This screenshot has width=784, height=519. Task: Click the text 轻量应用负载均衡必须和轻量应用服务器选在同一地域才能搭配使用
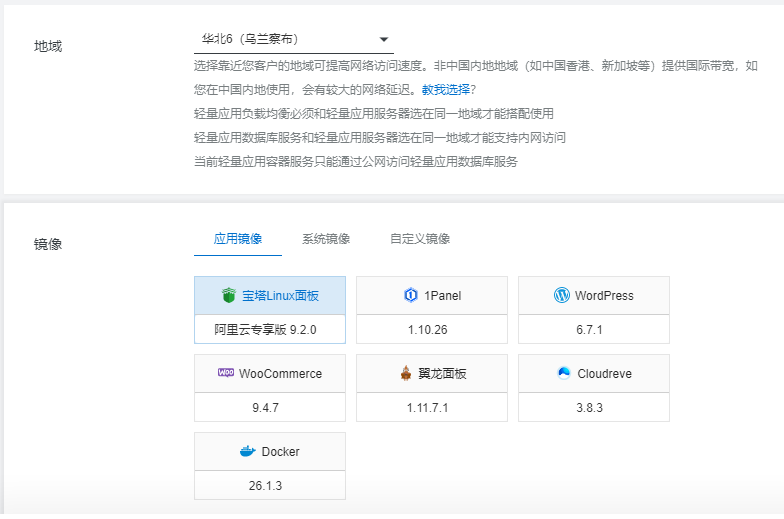coord(374,114)
